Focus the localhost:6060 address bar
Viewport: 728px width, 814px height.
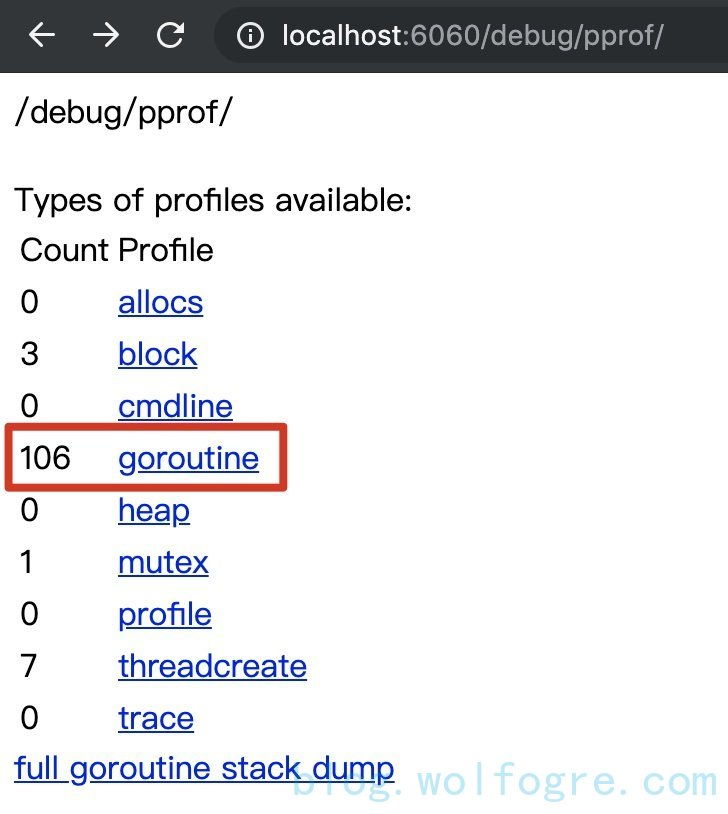pyautogui.click(x=472, y=37)
